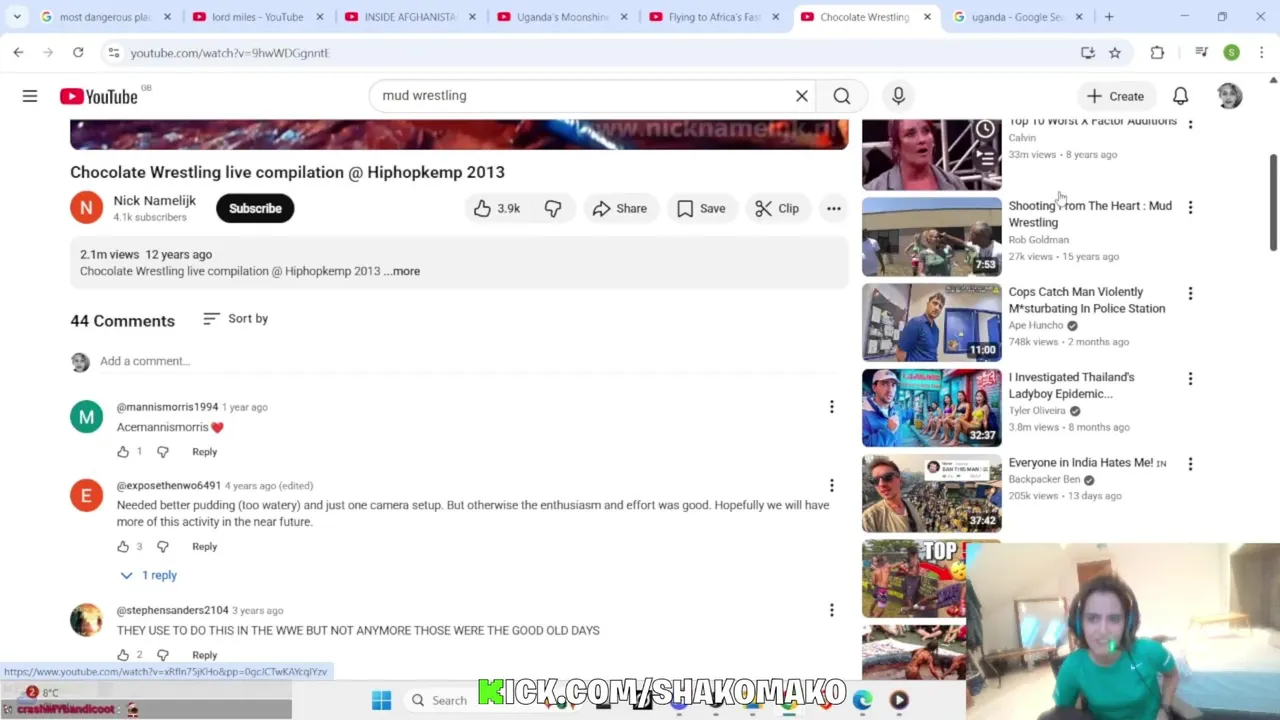Switch to the uganda Google Search tab
The width and height of the screenshot is (1280, 720).
click(x=1017, y=17)
